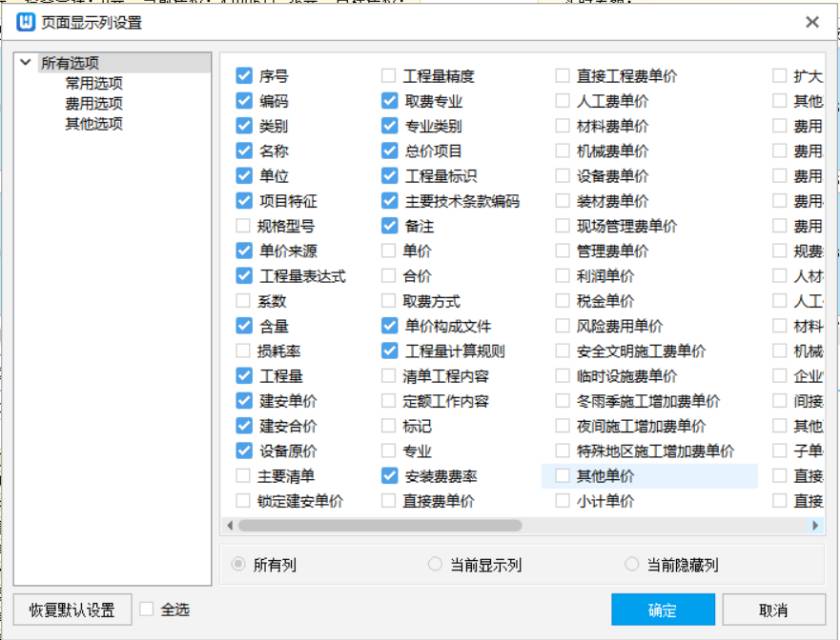Enable the 合价 checkbox
Image resolution: width=840 pixels, height=640 pixels.
(388, 276)
